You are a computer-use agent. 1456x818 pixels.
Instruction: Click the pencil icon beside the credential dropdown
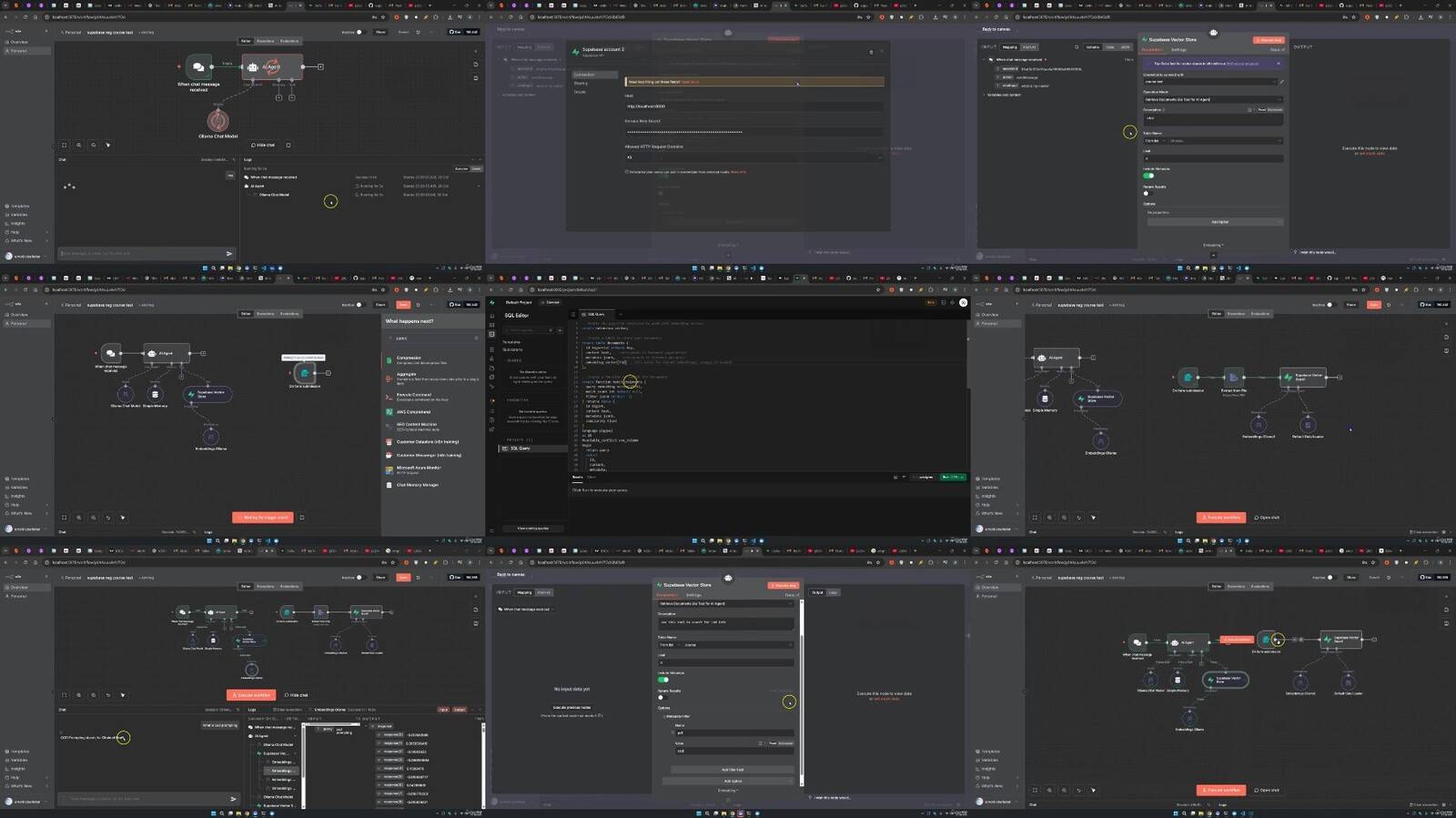point(1281,82)
